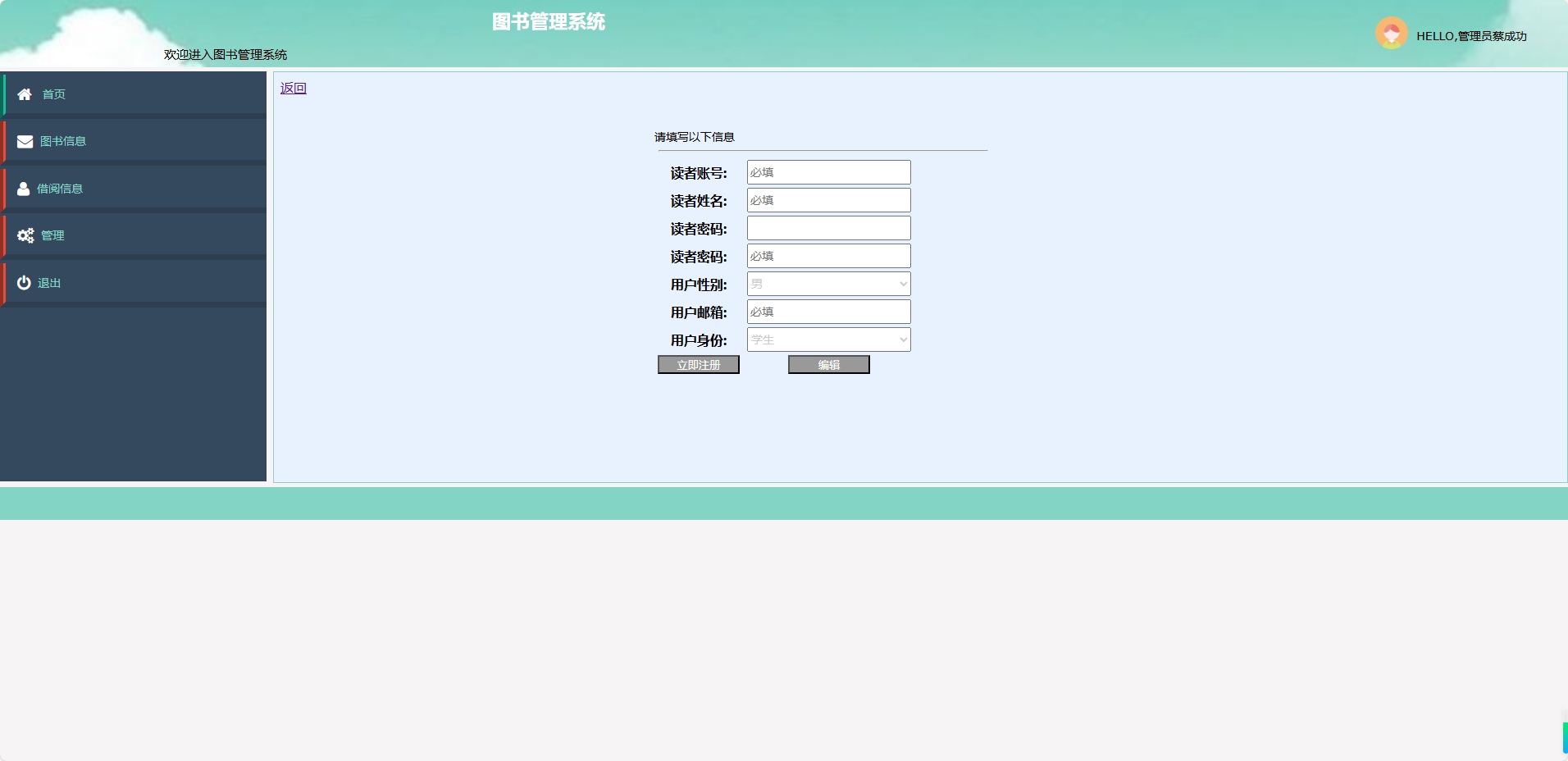Click the 返回 return link
Screen dimensions: 1568x761
(293, 88)
